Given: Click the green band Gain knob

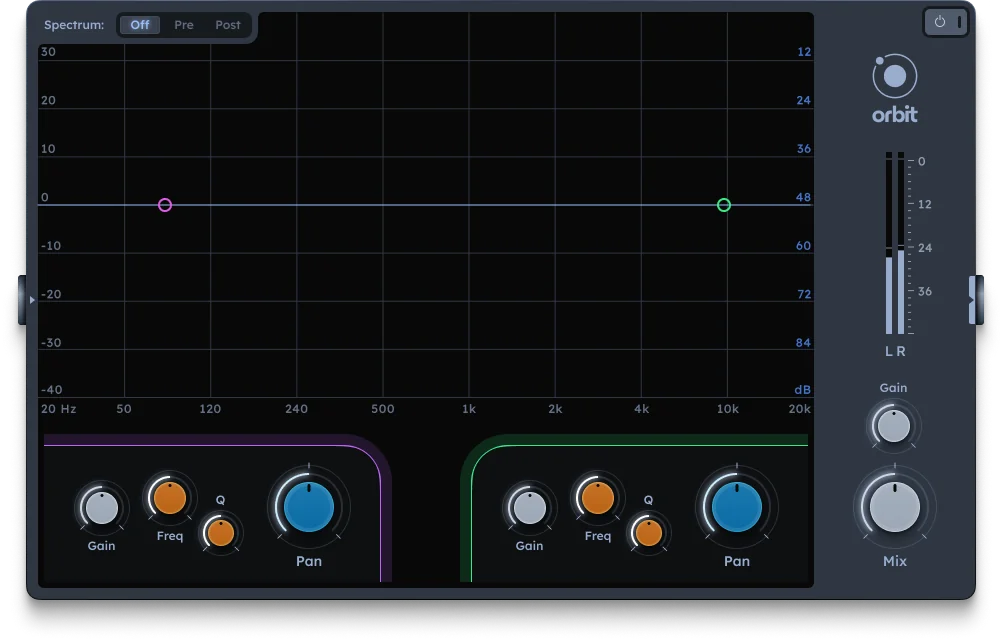Looking at the screenshot, I should (529, 509).
